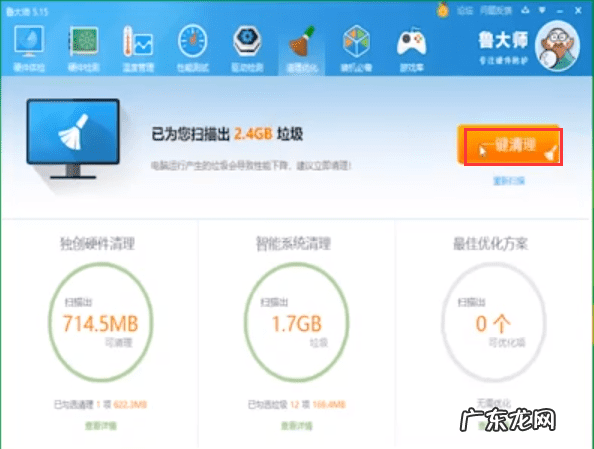
Task: Click the 智能系统清理 heading
Action: click(294, 244)
